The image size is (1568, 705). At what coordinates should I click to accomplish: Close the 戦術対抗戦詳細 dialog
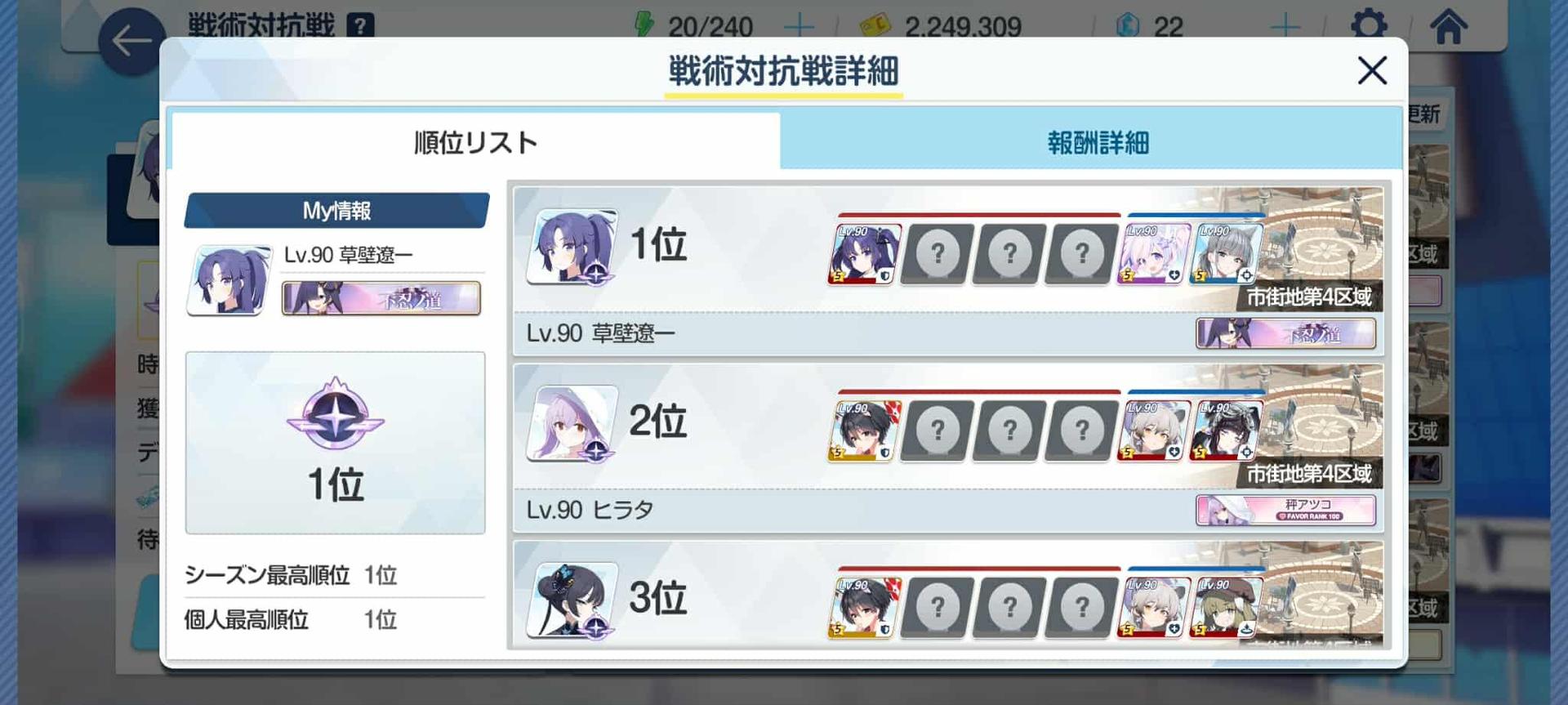[x=1372, y=70]
